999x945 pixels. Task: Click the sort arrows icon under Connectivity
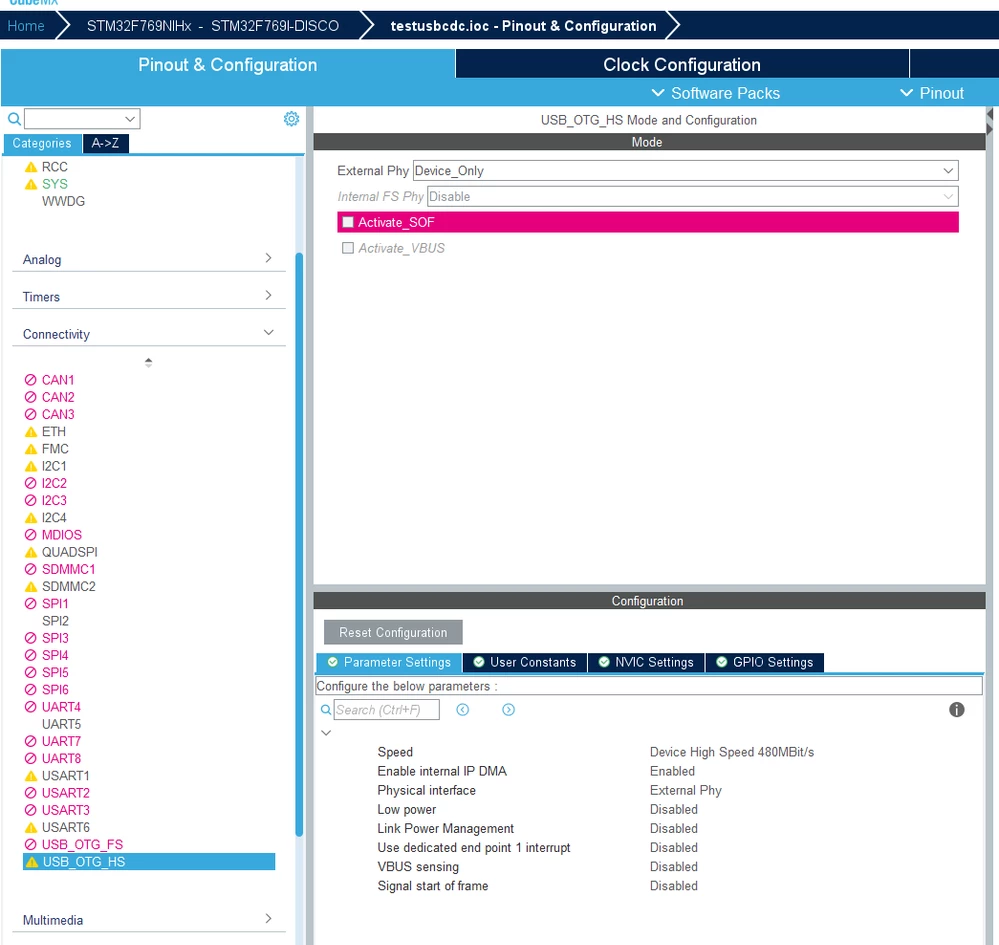click(148, 362)
